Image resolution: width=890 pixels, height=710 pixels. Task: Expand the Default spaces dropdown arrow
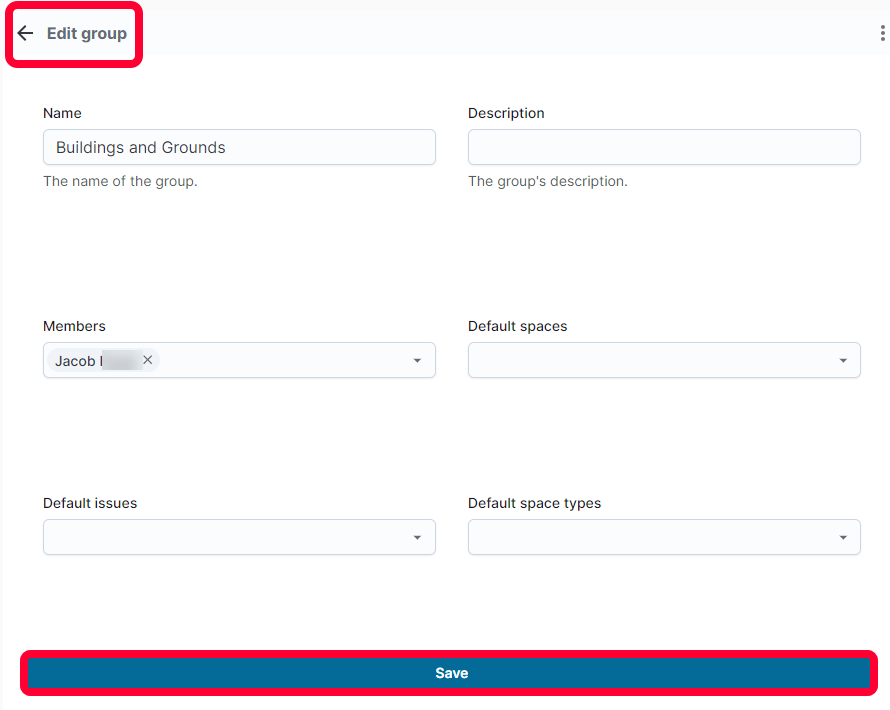[843, 360]
